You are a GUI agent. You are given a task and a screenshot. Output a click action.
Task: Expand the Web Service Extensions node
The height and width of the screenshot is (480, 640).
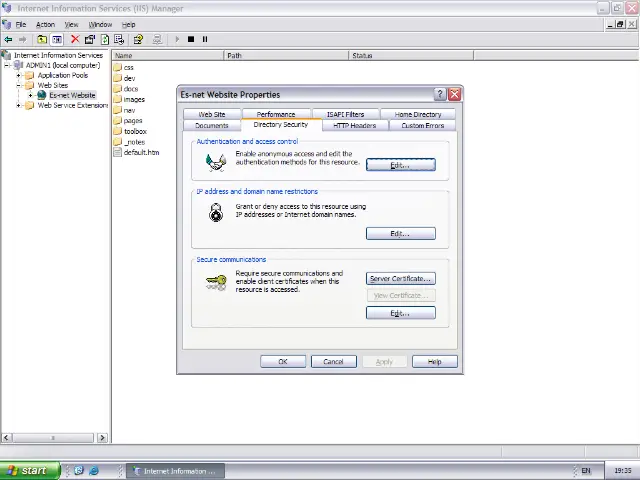(x=18, y=105)
